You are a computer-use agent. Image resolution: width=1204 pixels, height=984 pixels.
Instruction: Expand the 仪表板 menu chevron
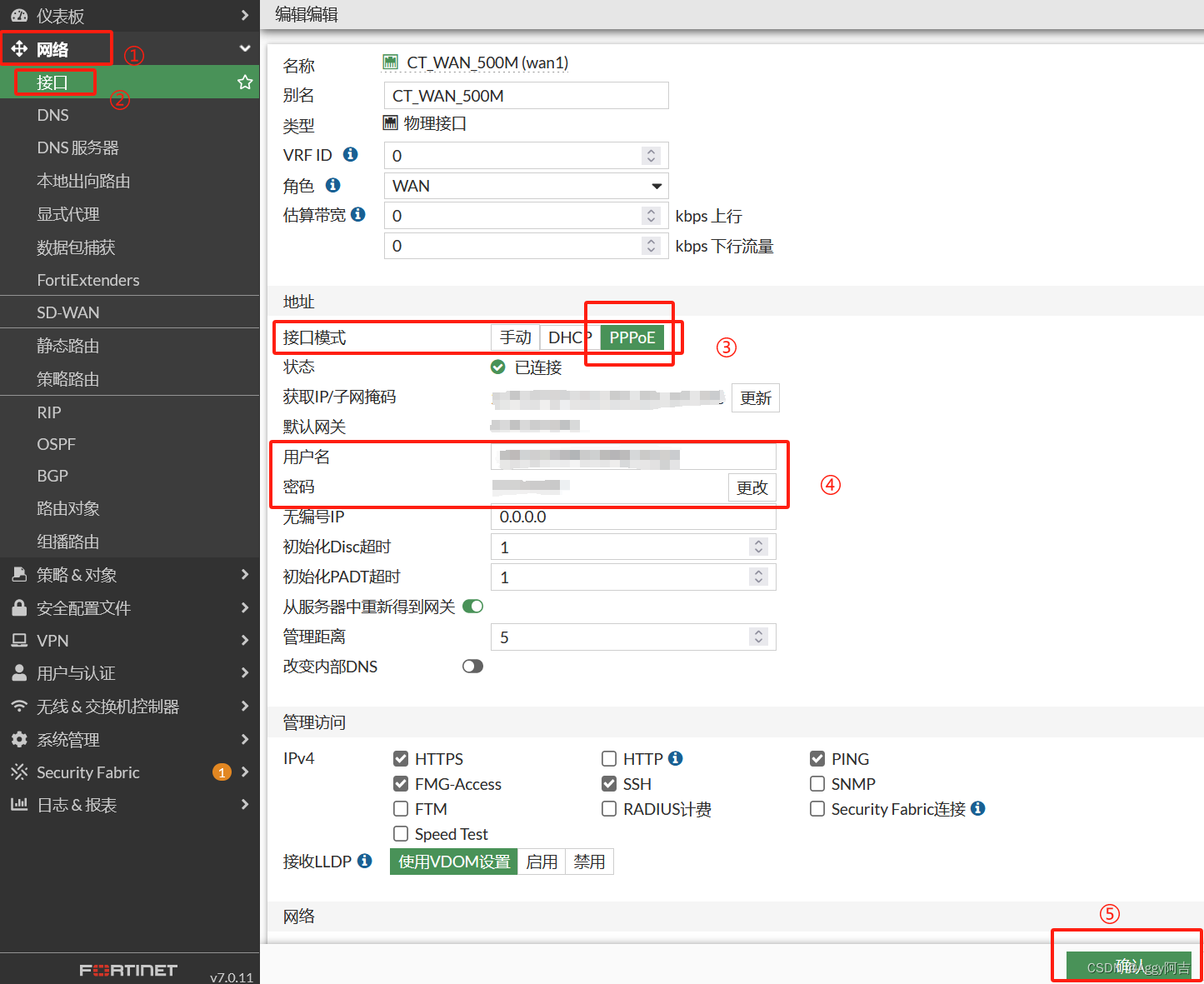[x=245, y=15]
